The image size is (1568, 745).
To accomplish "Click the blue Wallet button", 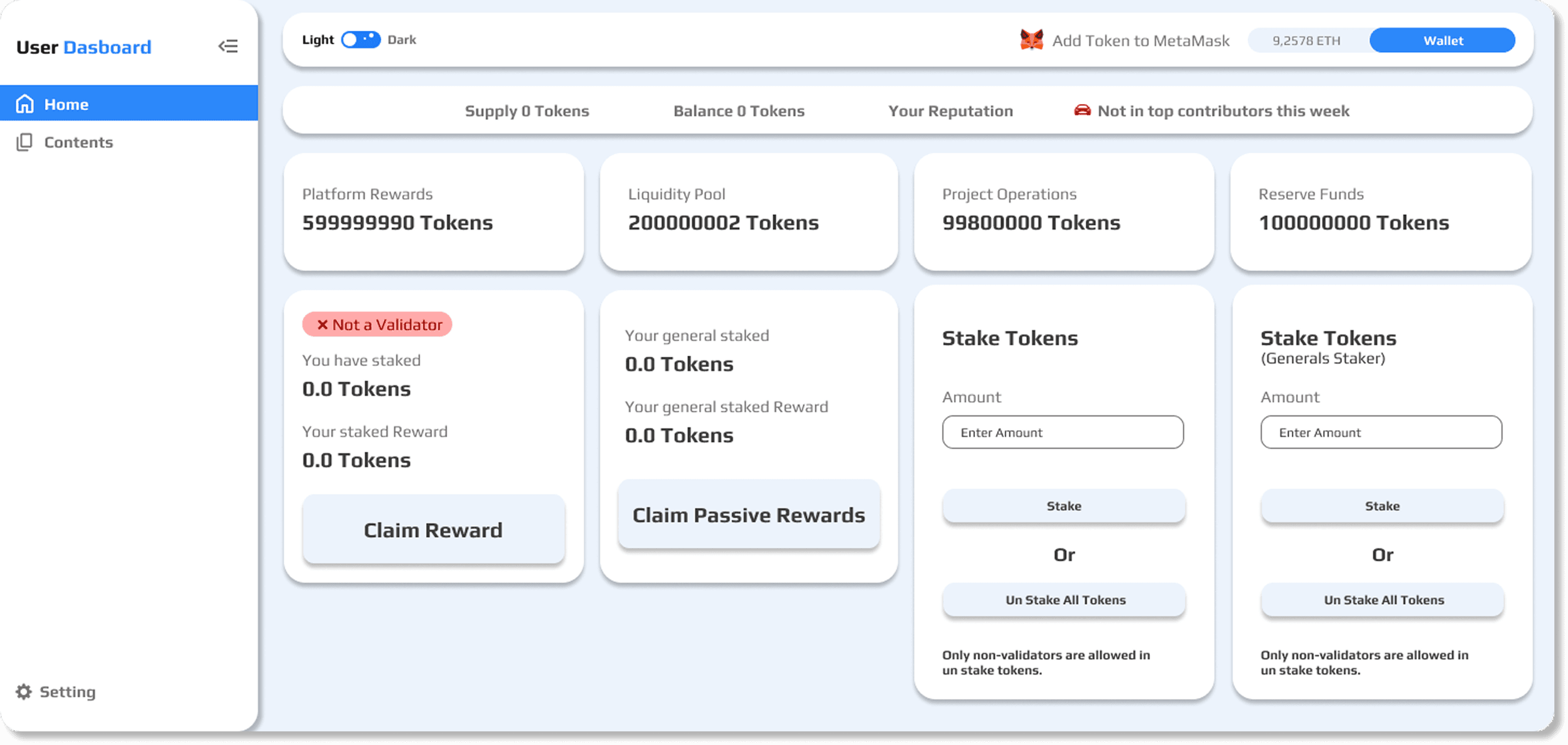I will 1442,40.
